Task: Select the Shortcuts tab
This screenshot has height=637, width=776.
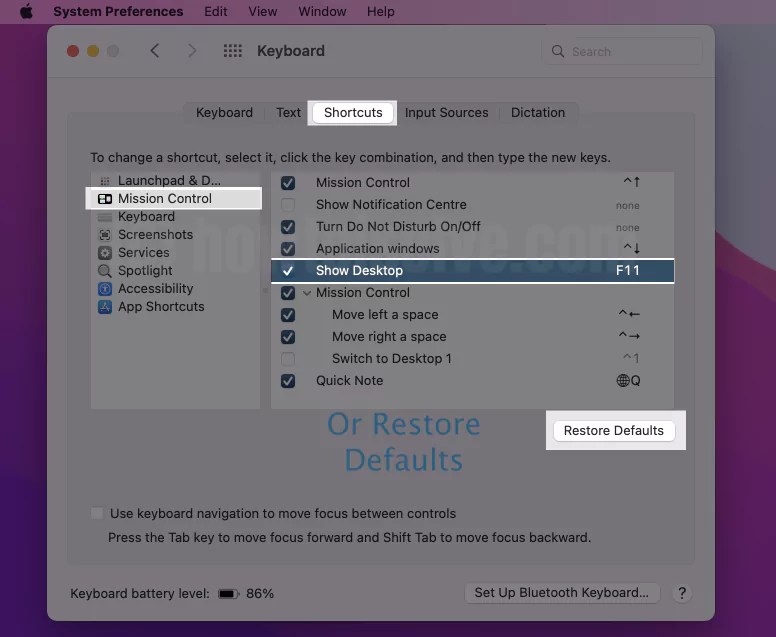Action: point(353,112)
